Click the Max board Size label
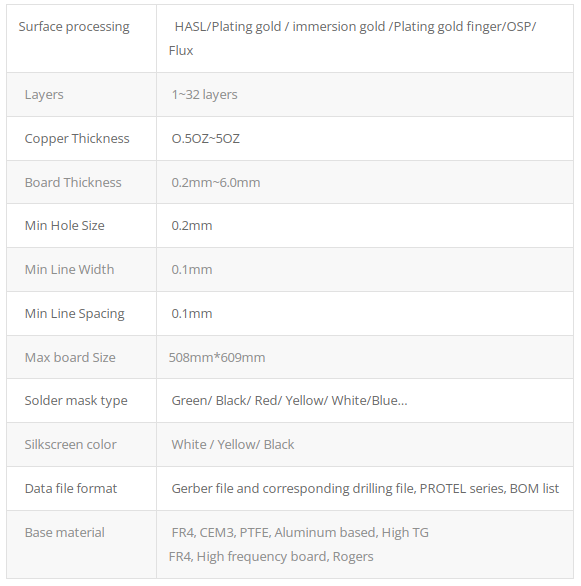This screenshot has width=581, height=586. tap(70, 357)
